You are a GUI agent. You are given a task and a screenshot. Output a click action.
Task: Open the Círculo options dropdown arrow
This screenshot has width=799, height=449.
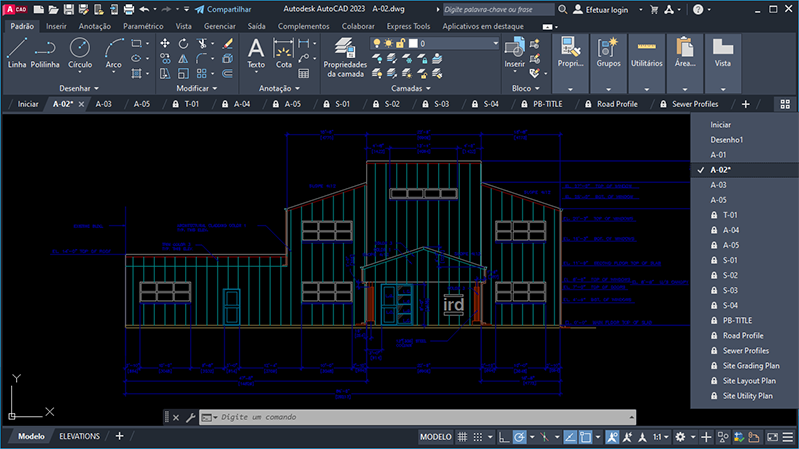[x=80, y=72]
